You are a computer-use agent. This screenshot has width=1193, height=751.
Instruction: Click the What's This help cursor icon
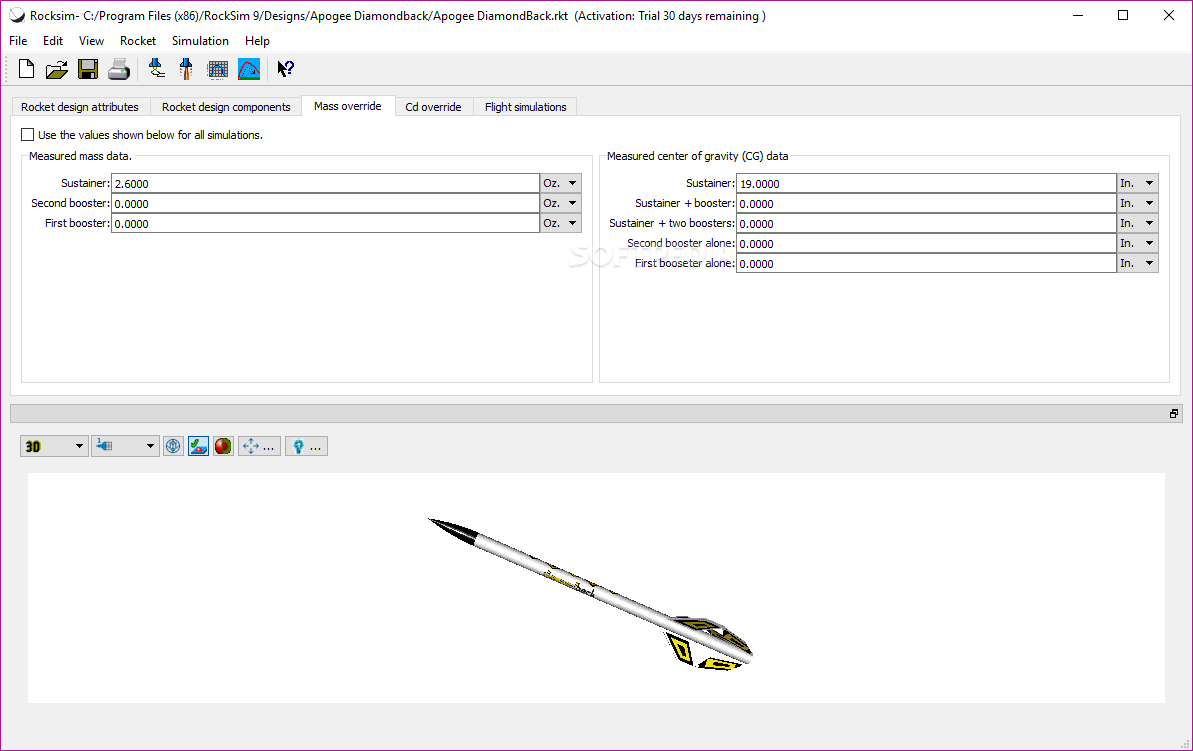[x=285, y=69]
